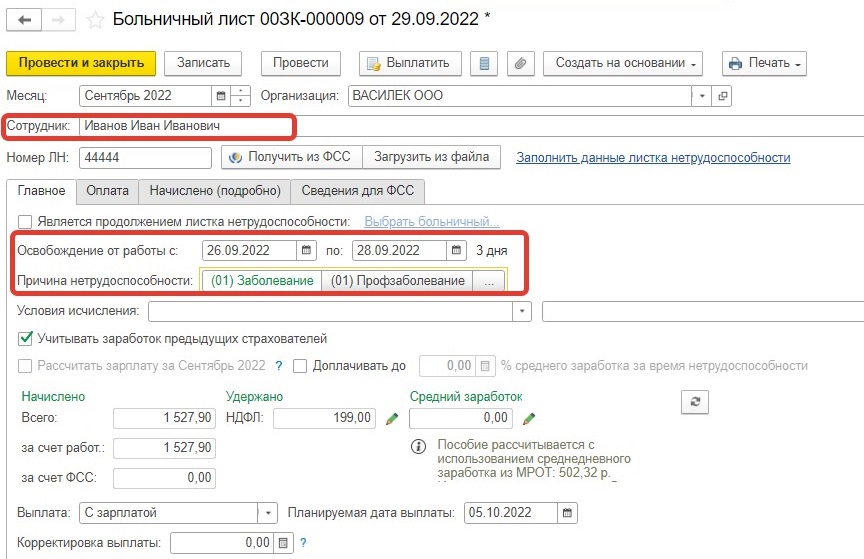Viewport: 864px width, 559px height.
Task: Open the attached files paperclip icon
Action: [x=520, y=63]
